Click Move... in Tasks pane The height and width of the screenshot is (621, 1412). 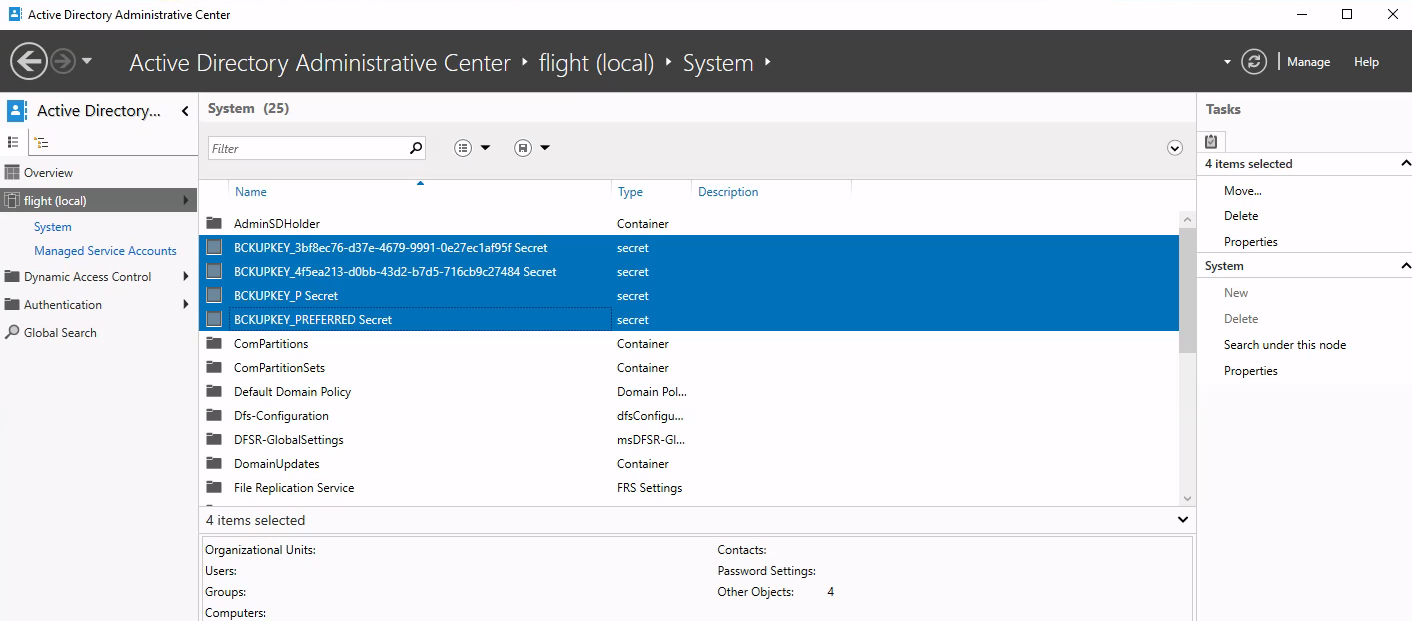1243,190
